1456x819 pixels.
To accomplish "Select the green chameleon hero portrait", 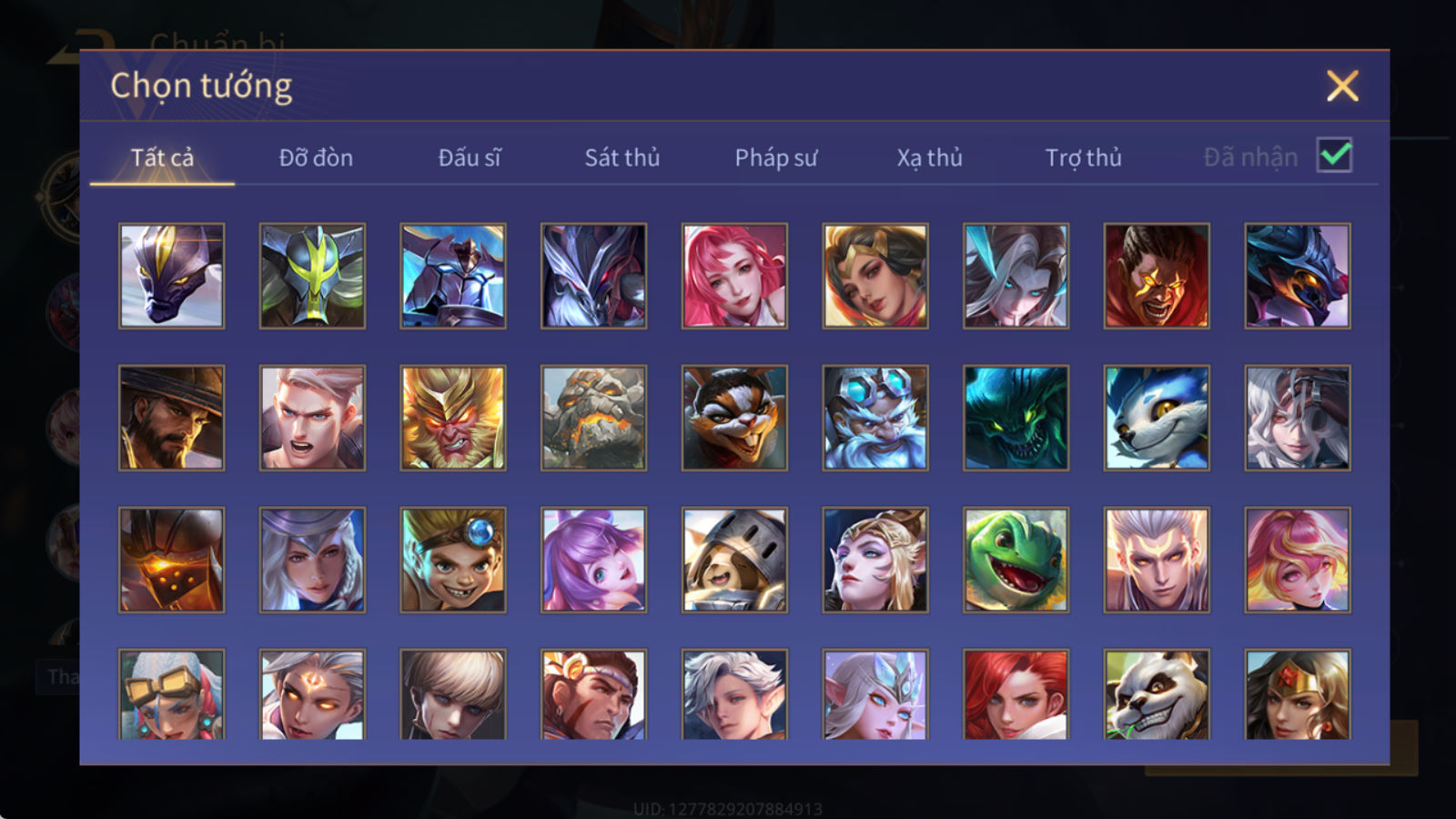I will tap(1016, 560).
